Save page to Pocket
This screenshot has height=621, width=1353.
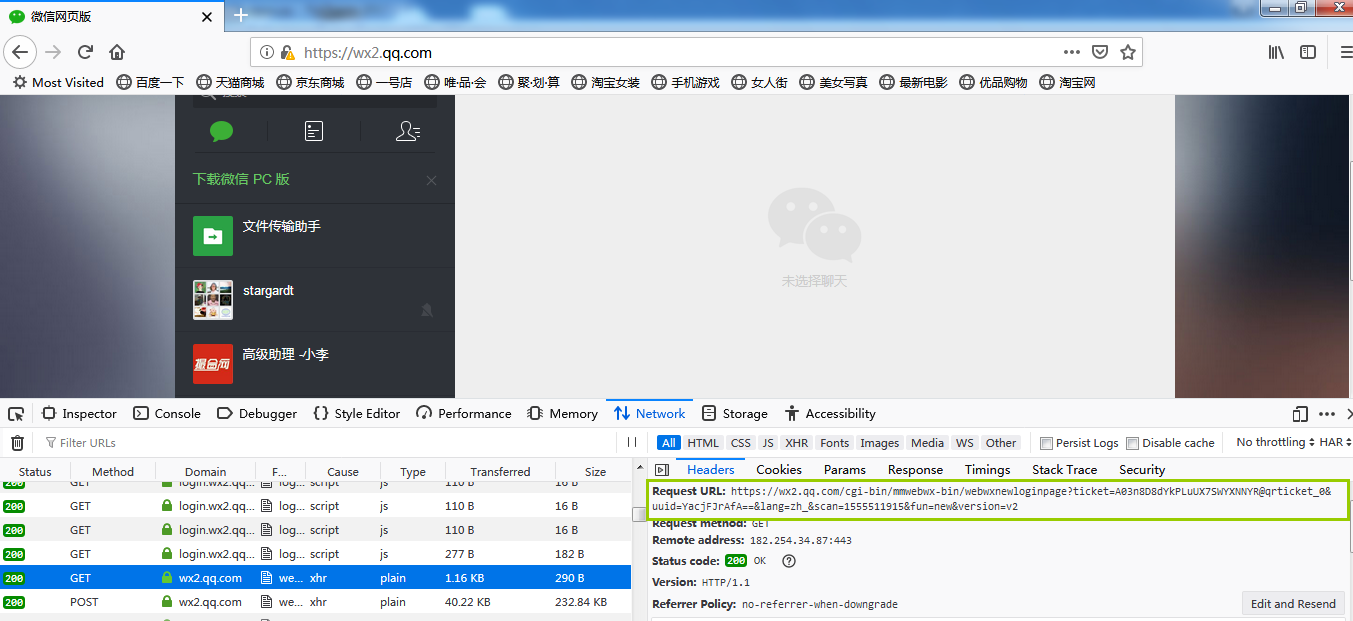click(x=1099, y=52)
